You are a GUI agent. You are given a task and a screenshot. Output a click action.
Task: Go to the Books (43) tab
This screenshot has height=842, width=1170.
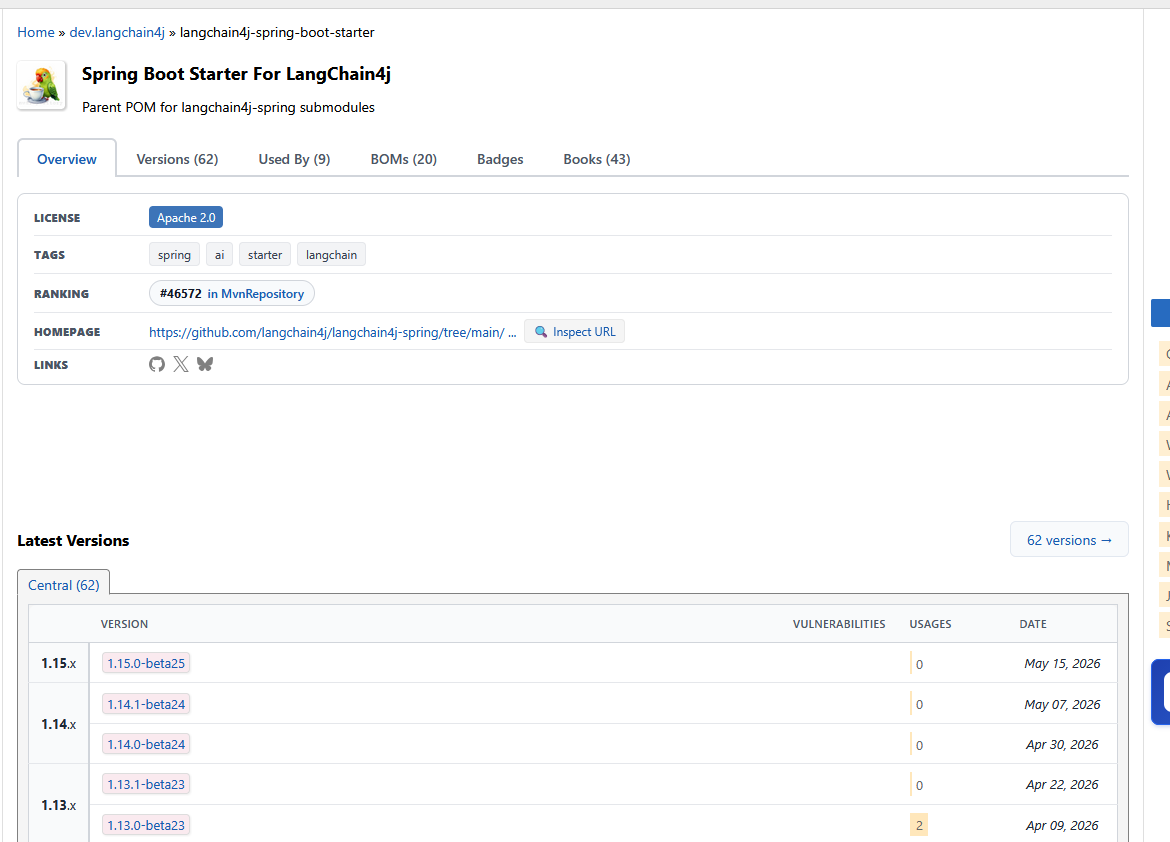pyautogui.click(x=597, y=159)
